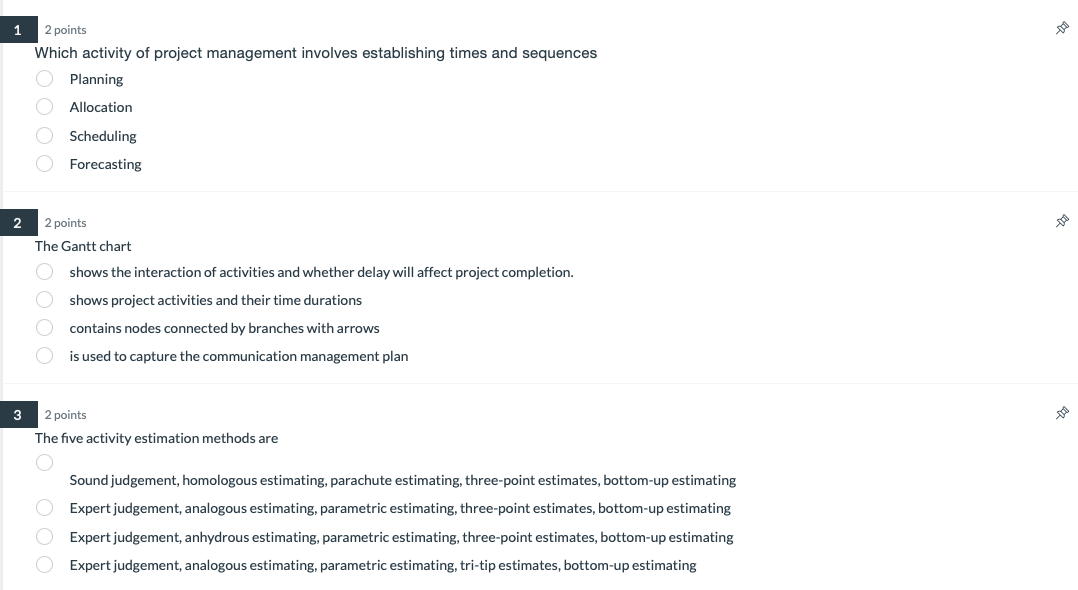Image resolution: width=1078 pixels, height=590 pixels.
Task: Select the 'Planning' answer option
Action: [44, 78]
